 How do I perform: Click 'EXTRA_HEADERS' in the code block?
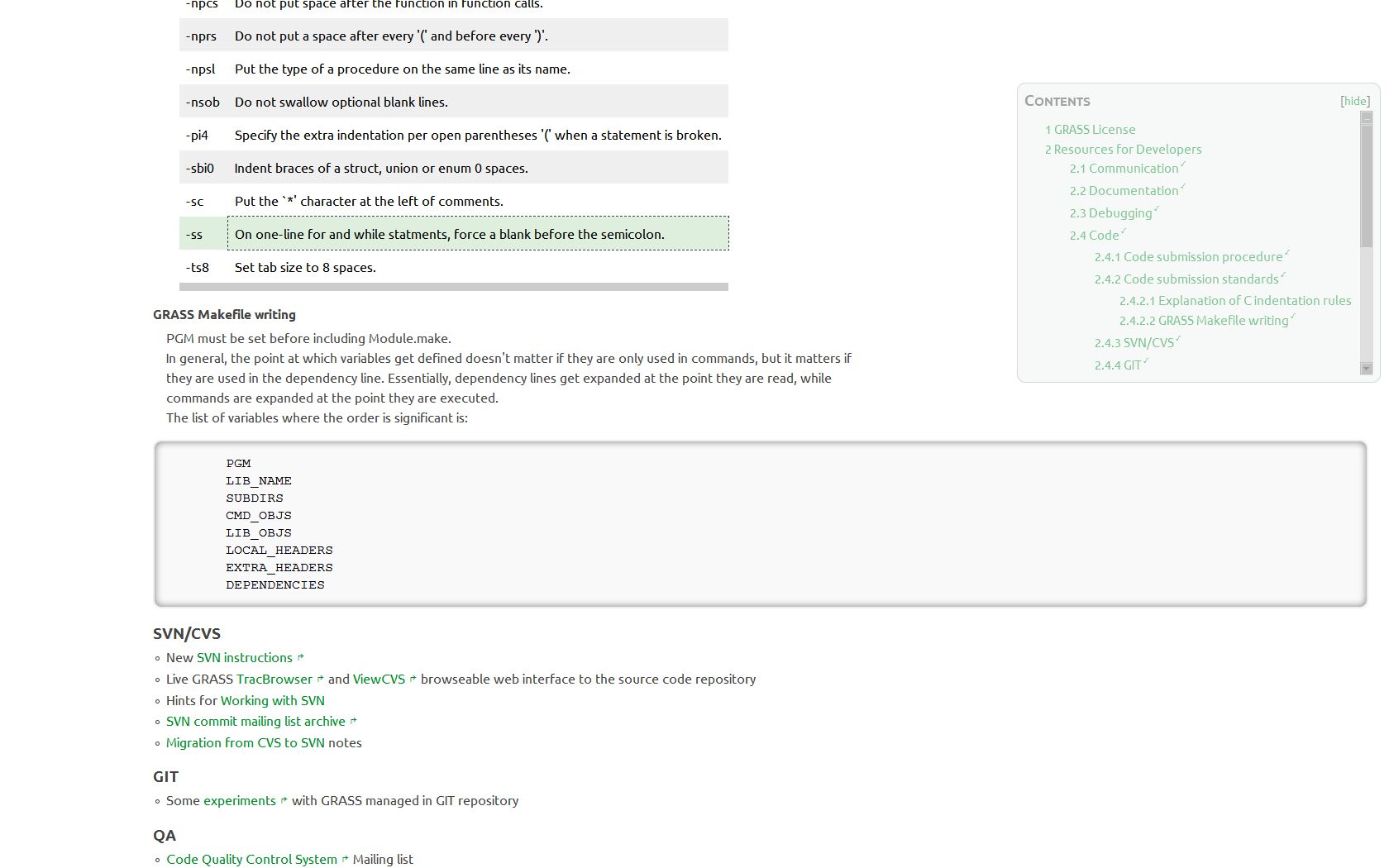(279, 568)
